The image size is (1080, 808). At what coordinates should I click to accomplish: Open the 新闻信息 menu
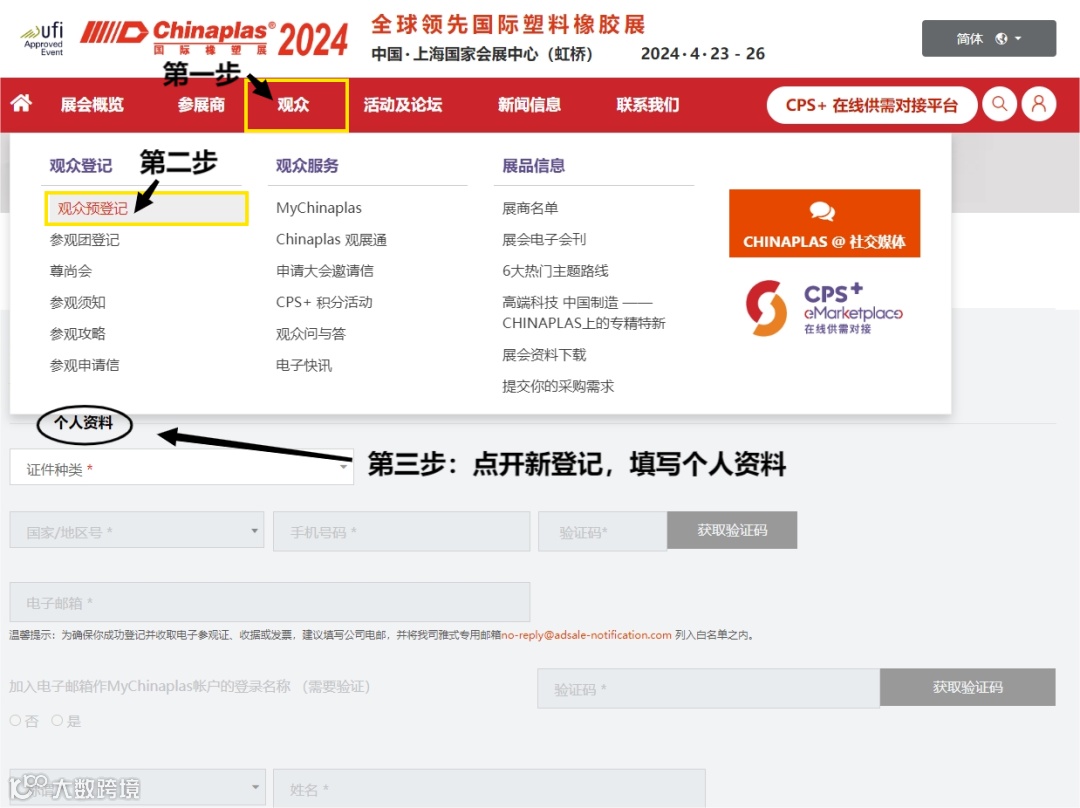pyautogui.click(x=529, y=105)
